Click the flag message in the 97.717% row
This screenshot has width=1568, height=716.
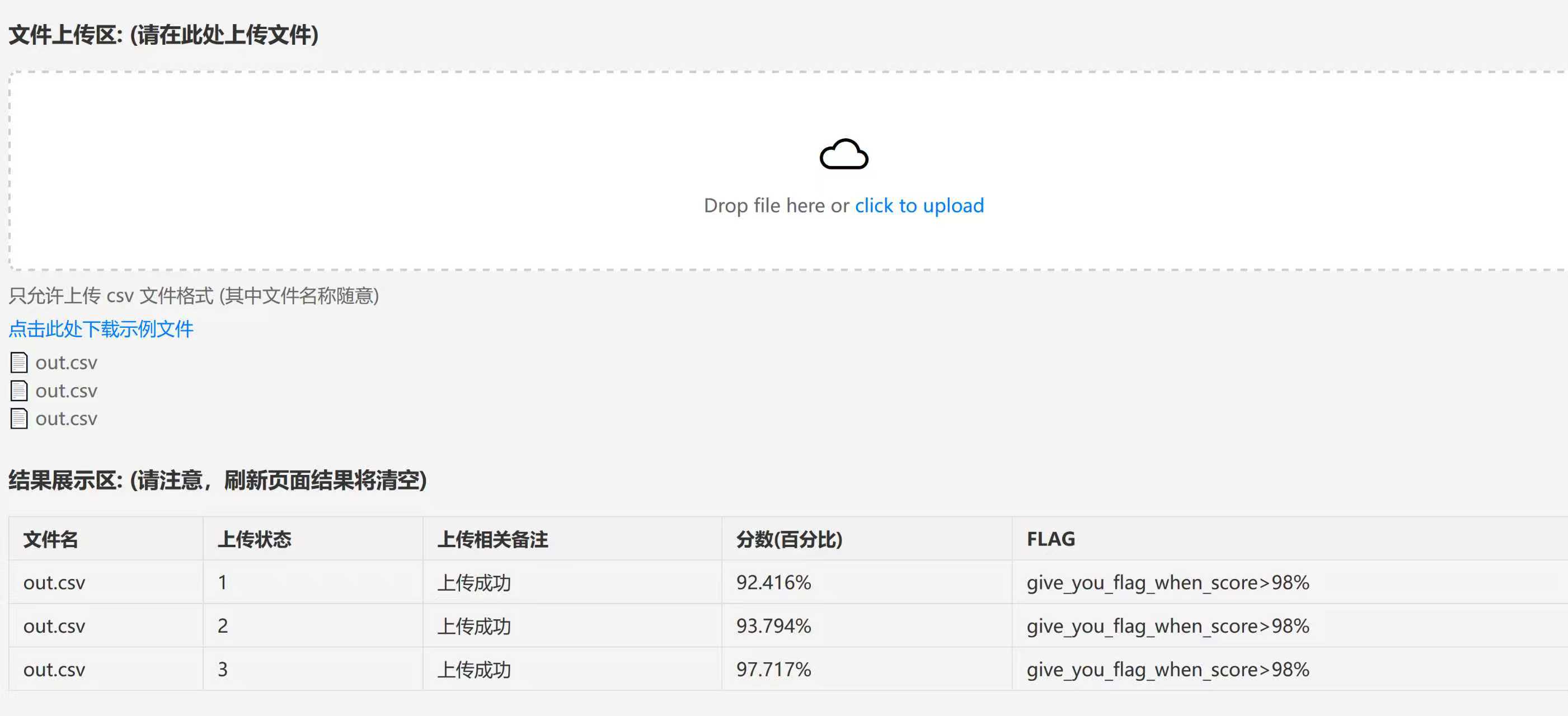[x=1167, y=670]
